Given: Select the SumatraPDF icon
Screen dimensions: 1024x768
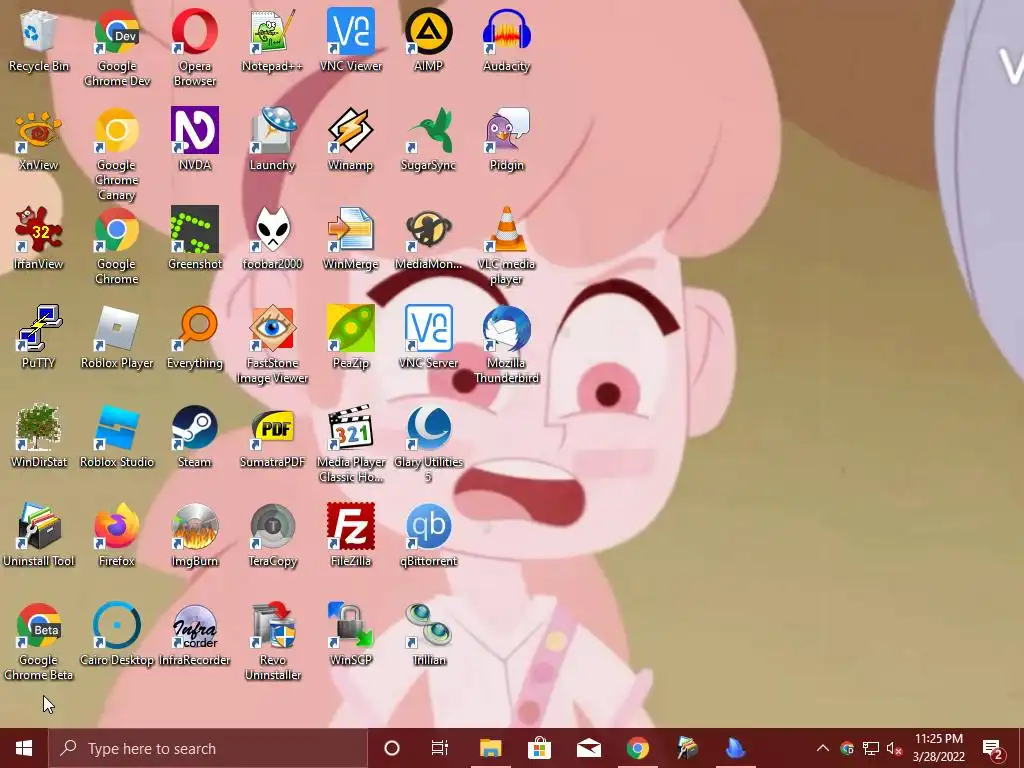Looking at the screenshot, I should (272, 436).
